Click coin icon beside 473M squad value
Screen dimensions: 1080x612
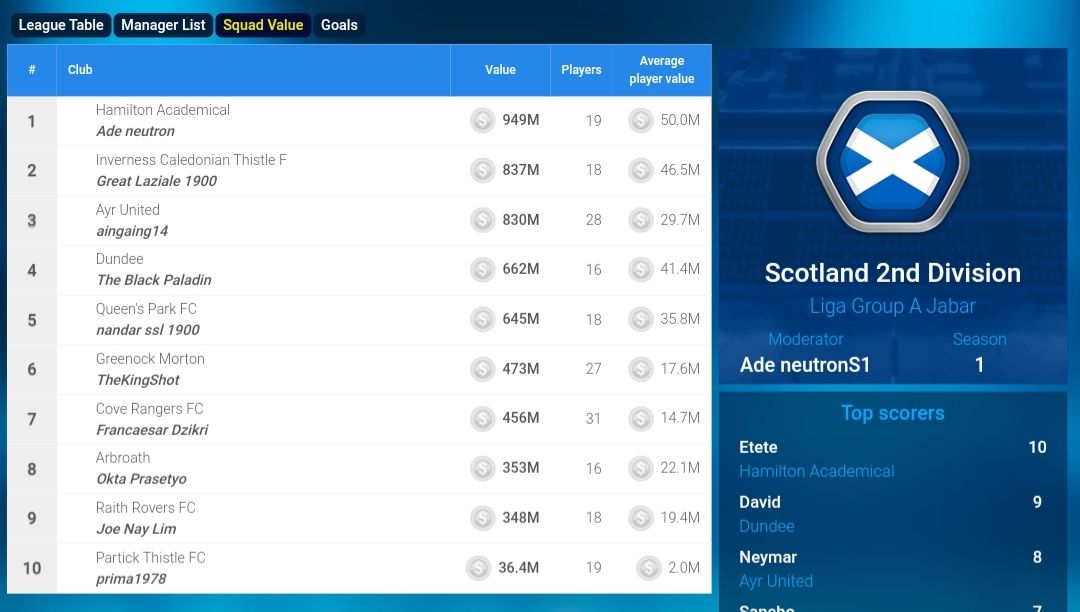point(483,369)
